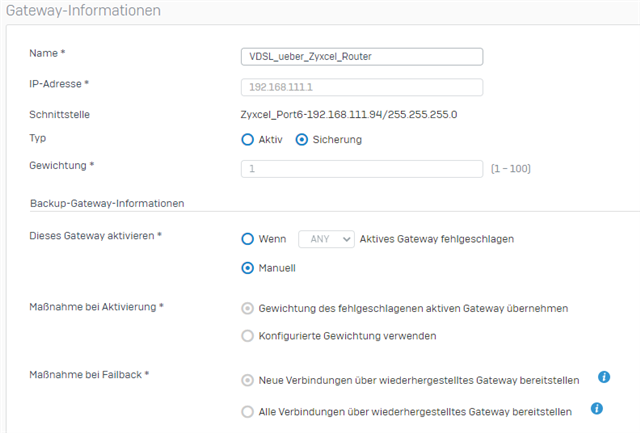
Task: Choose Manuell gateway activation
Action: point(248,268)
